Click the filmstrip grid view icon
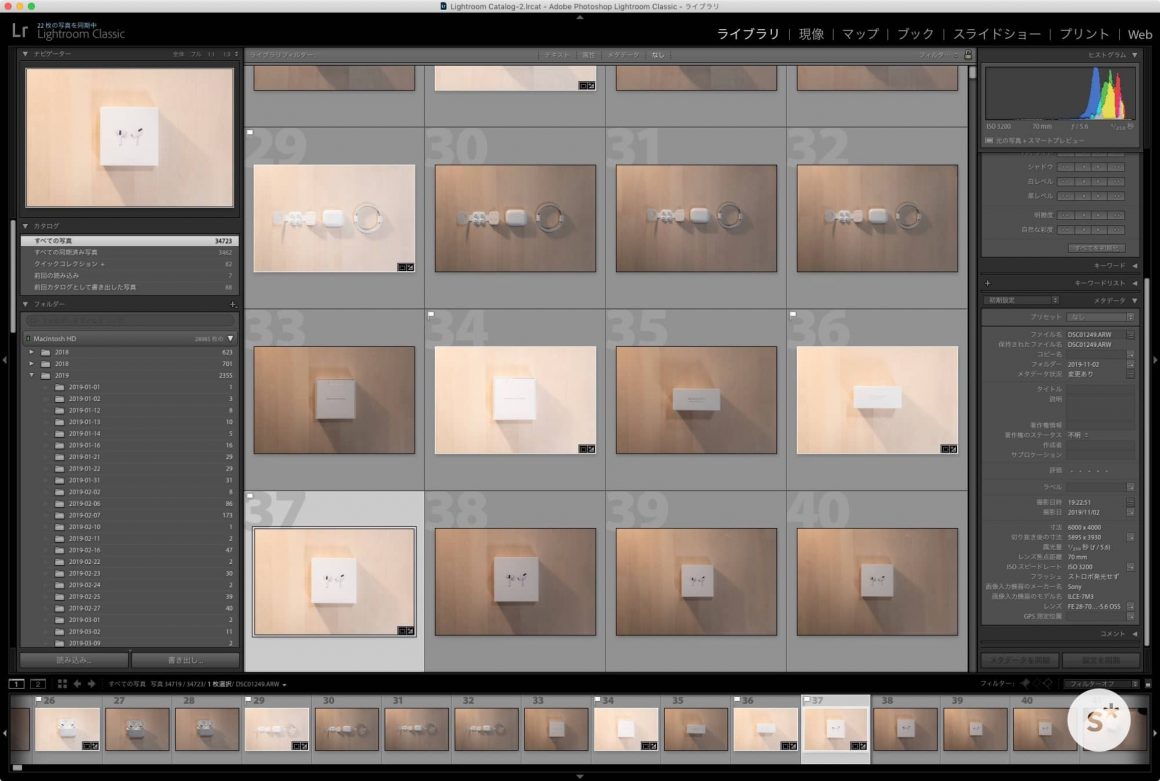This screenshot has height=781, width=1160. [62, 684]
